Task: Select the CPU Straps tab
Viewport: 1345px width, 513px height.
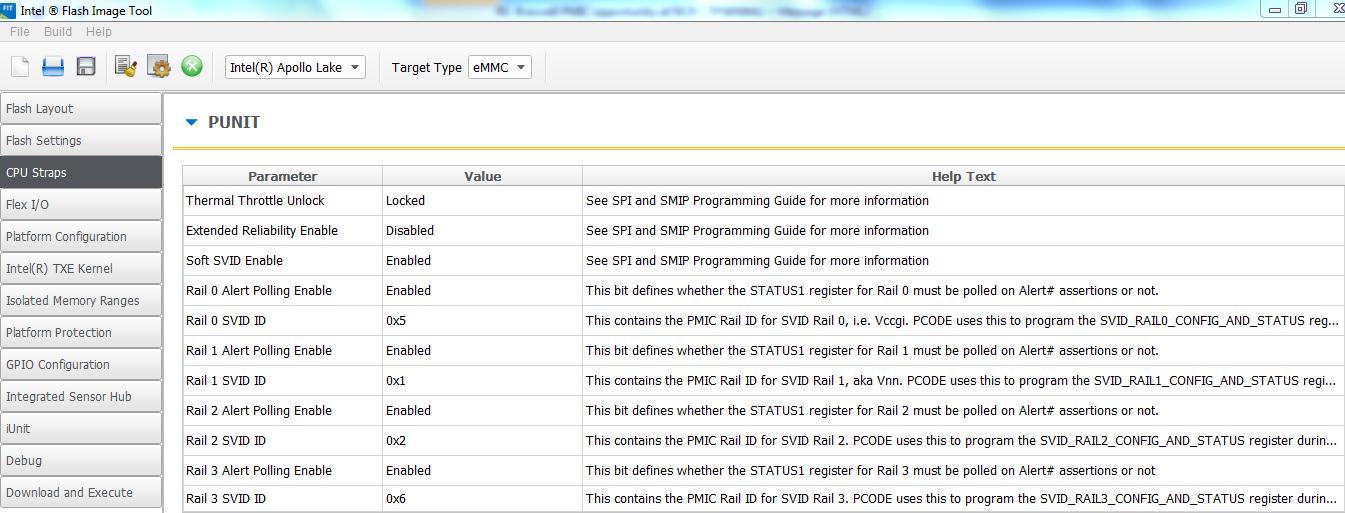Action: 81,173
